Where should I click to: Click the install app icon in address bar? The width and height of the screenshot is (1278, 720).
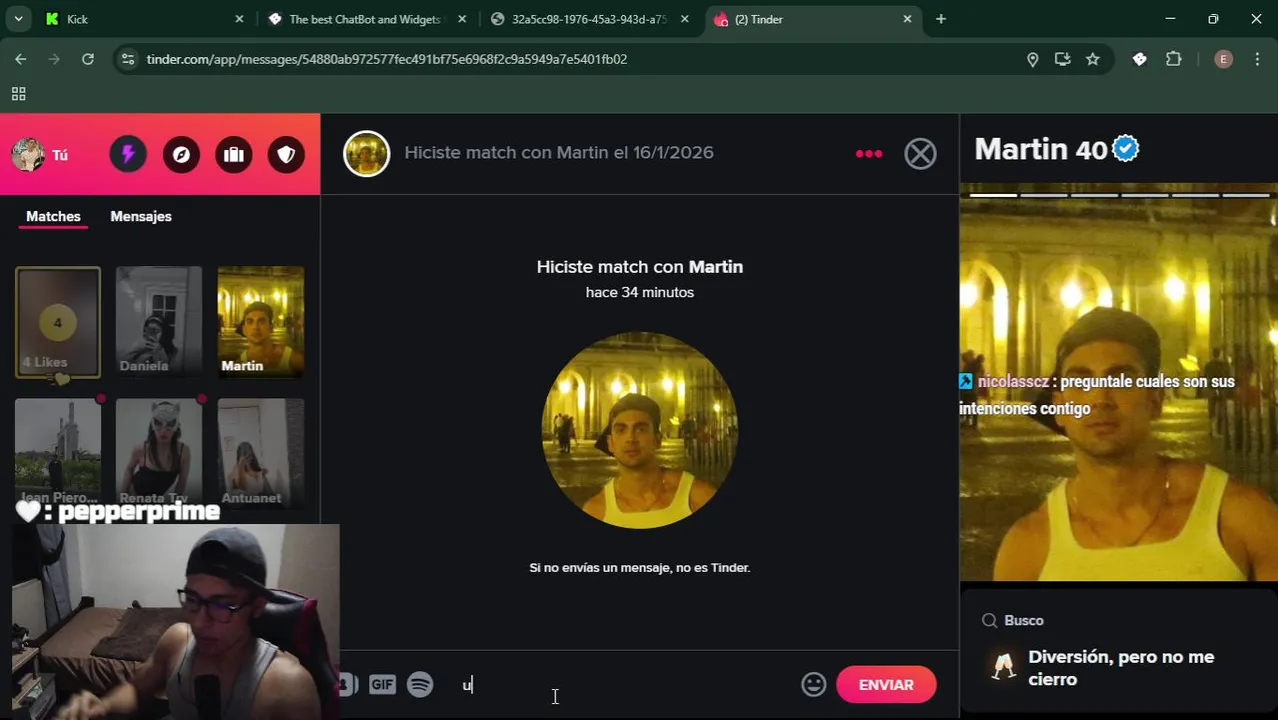1062,59
